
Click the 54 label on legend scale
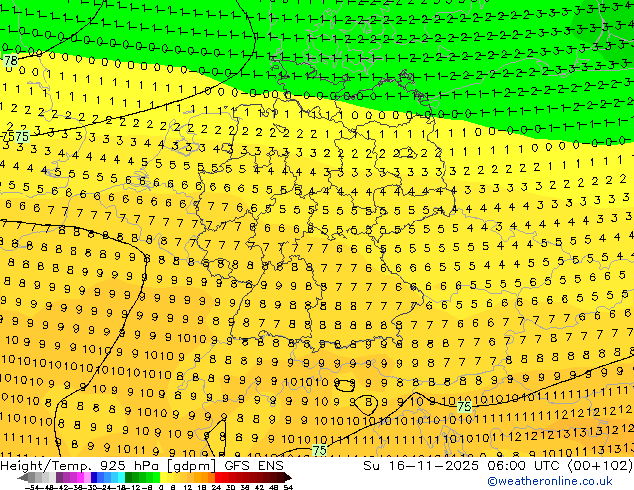288,487
